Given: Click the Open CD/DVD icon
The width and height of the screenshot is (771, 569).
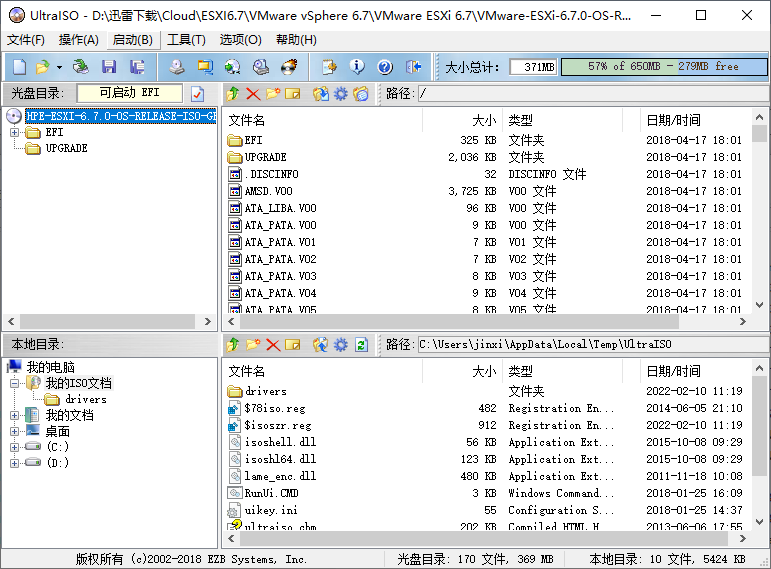Looking at the screenshot, I should click(81, 67).
